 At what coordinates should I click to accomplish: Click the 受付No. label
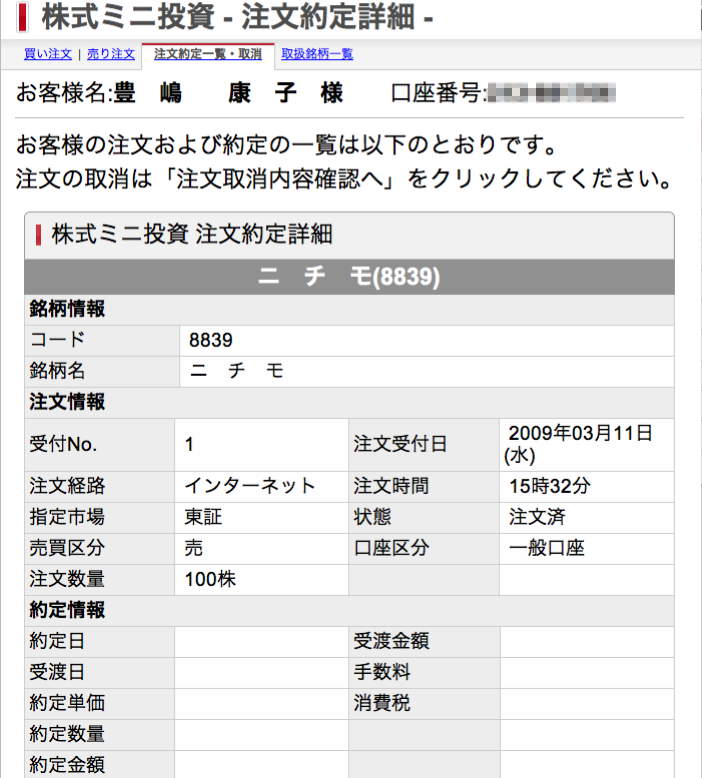click(63, 444)
